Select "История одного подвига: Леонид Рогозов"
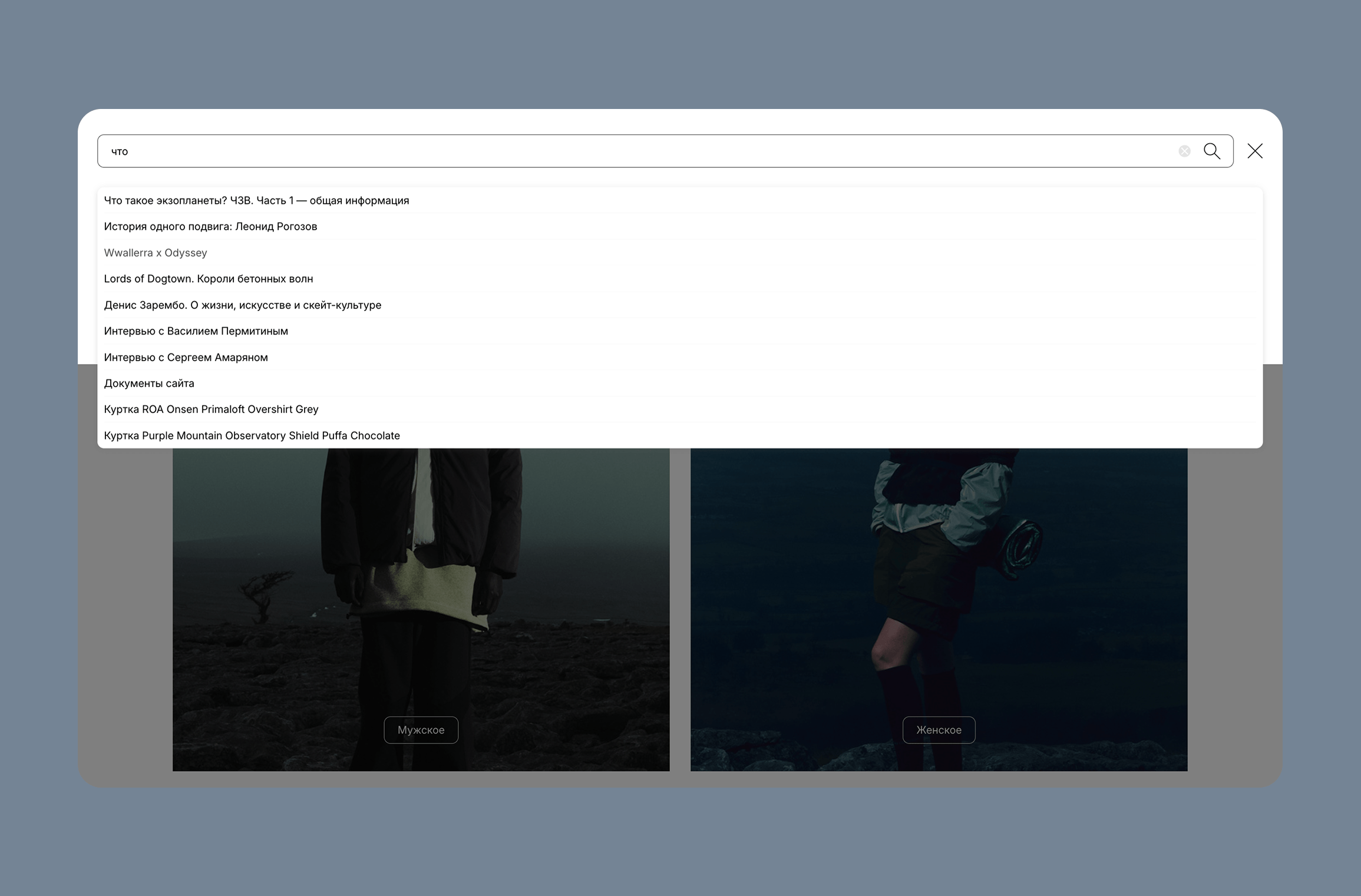The height and width of the screenshot is (896, 1361). click(x=210, y=226)
